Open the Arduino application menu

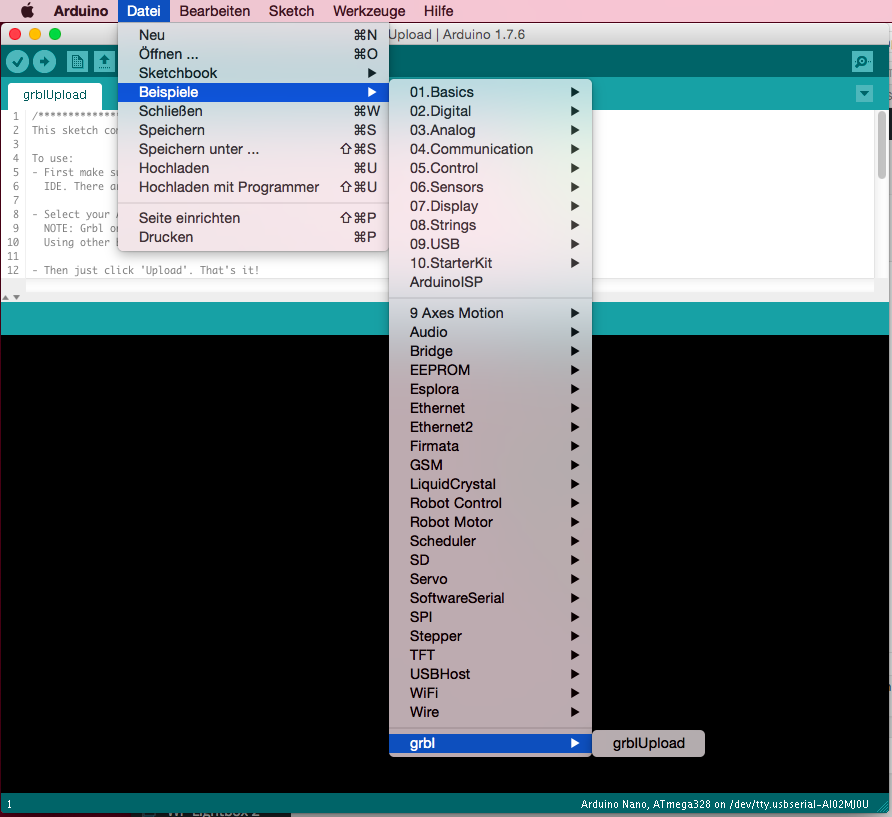(81, 11)
